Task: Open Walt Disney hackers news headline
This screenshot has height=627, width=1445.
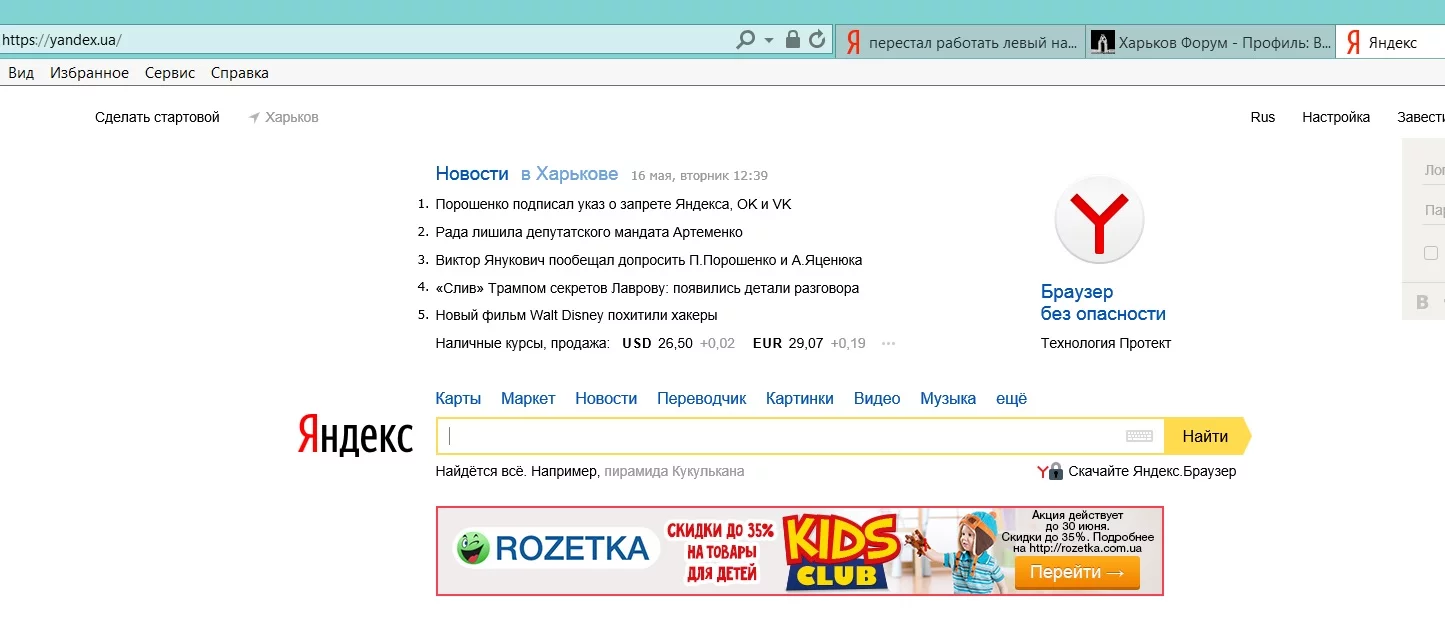Action: click(576, 315)
